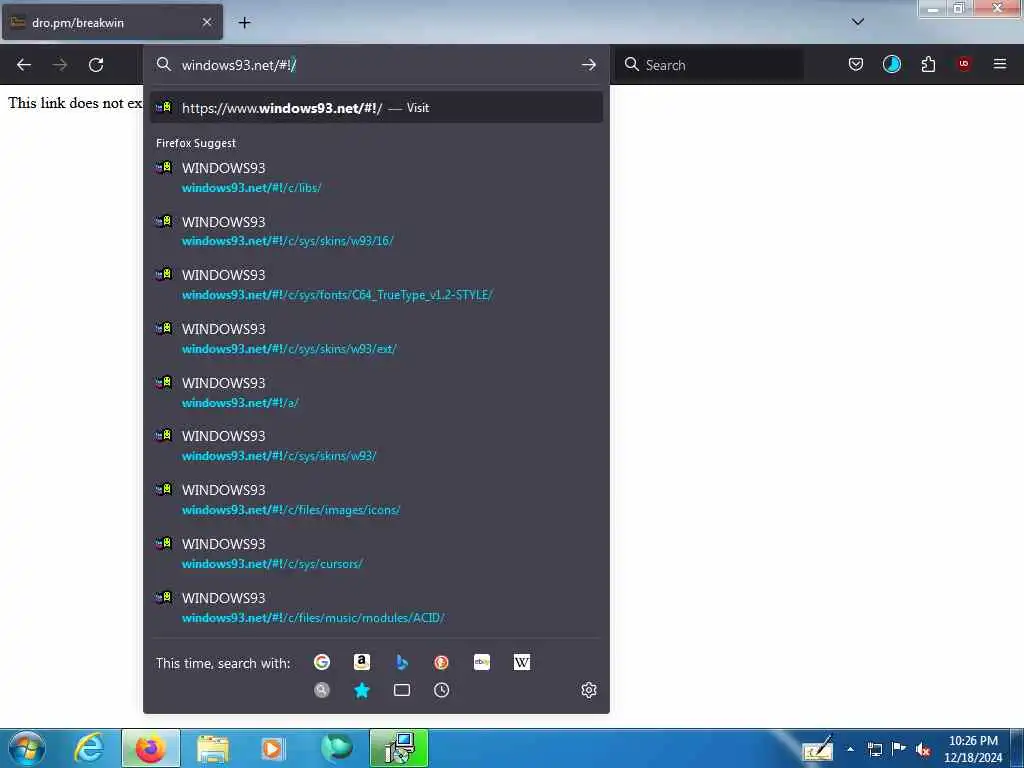Switch to Firefox in the taskbar
The width and height of the screenshot is (1024, 768).
151,748
